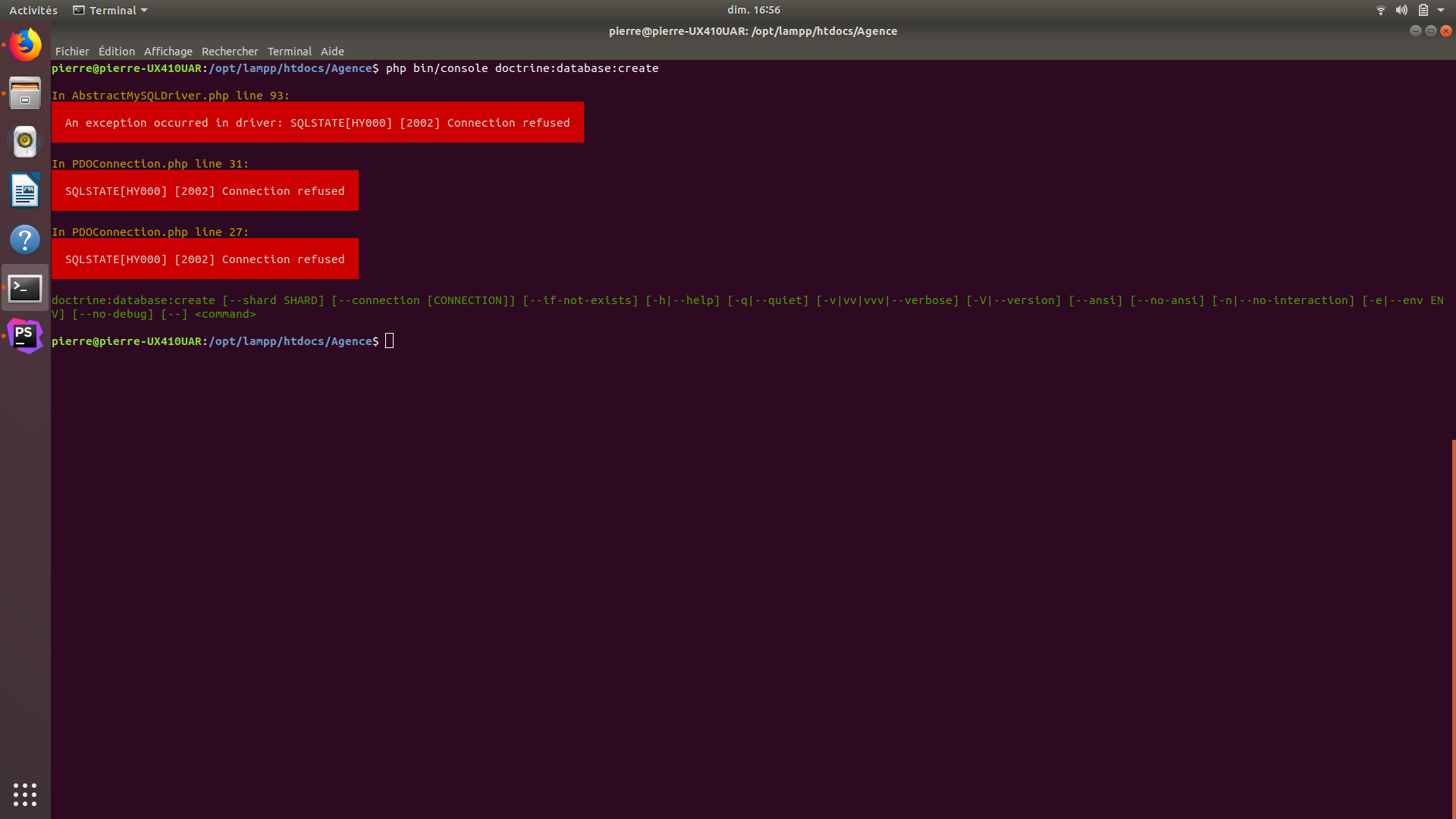Screen dimensions: 1456x819
Task: Open the Édition menu
Action: [x=117, y=52]
